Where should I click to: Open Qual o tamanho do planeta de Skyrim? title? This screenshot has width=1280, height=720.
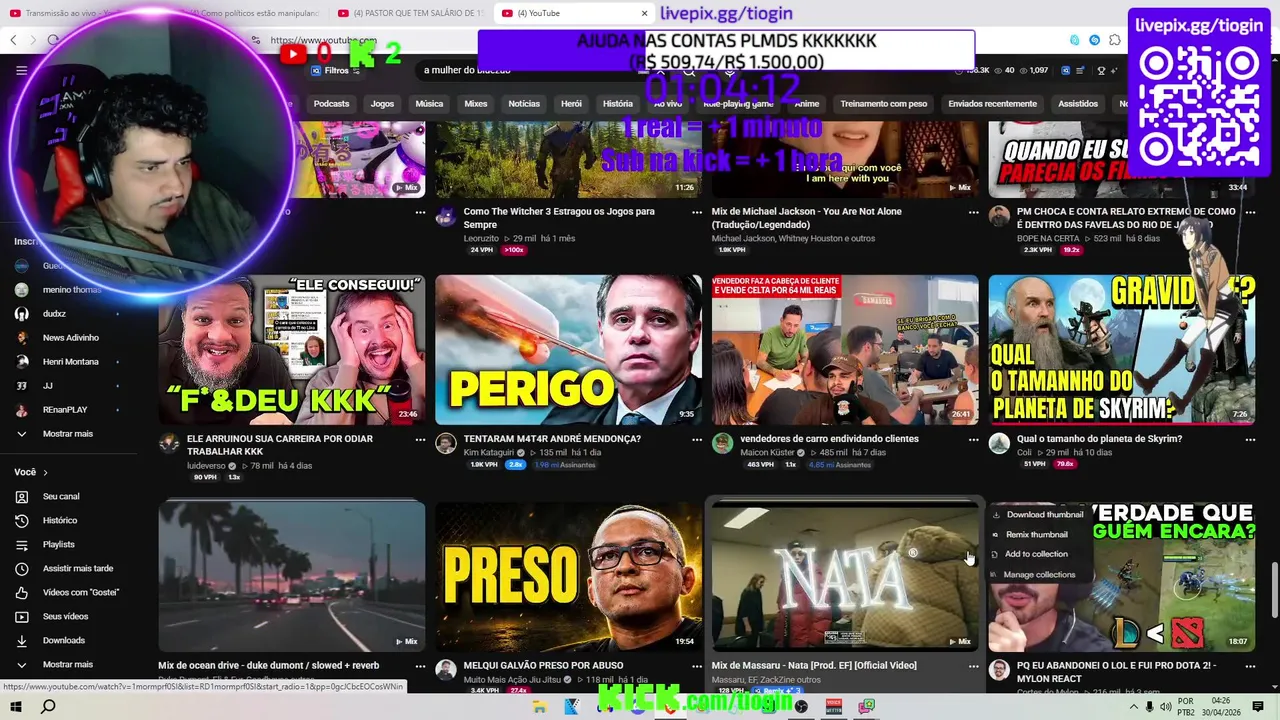tap(1099, 439)
